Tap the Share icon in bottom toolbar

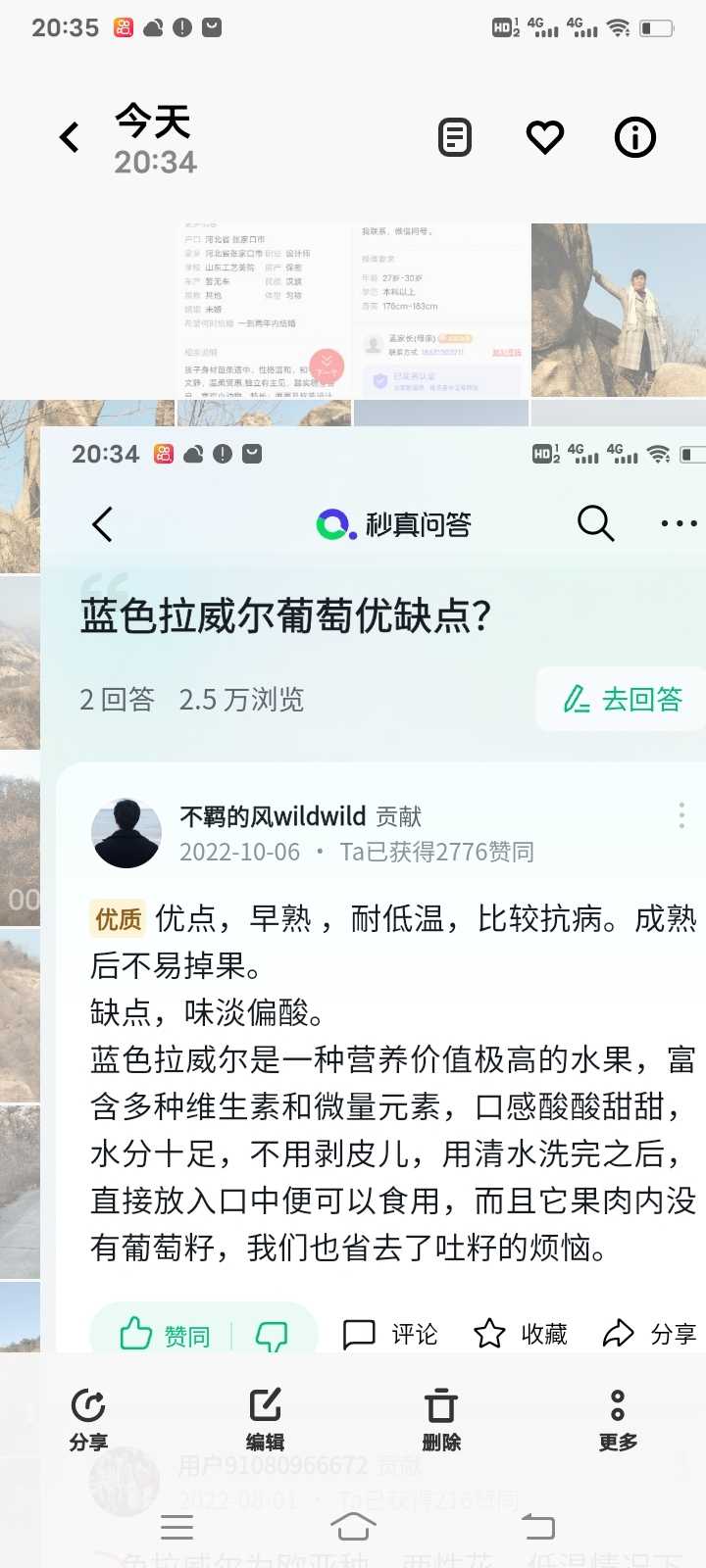click(88, 1420)
